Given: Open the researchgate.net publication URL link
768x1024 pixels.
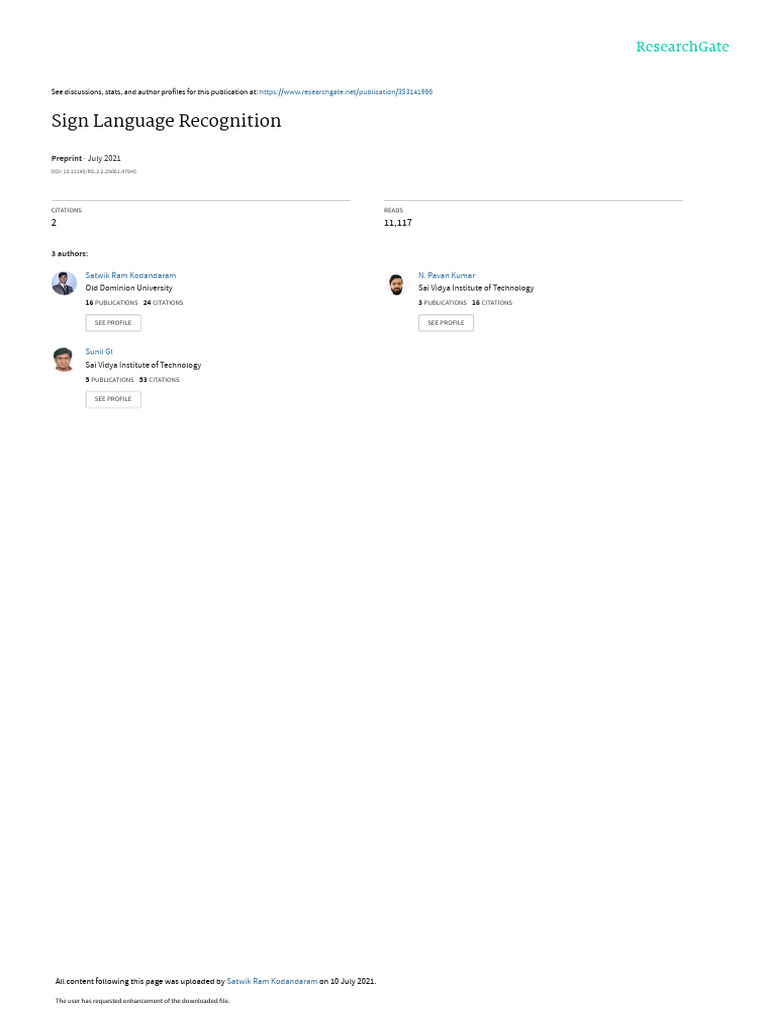Looking at the screenshot, I should (345, 92).
